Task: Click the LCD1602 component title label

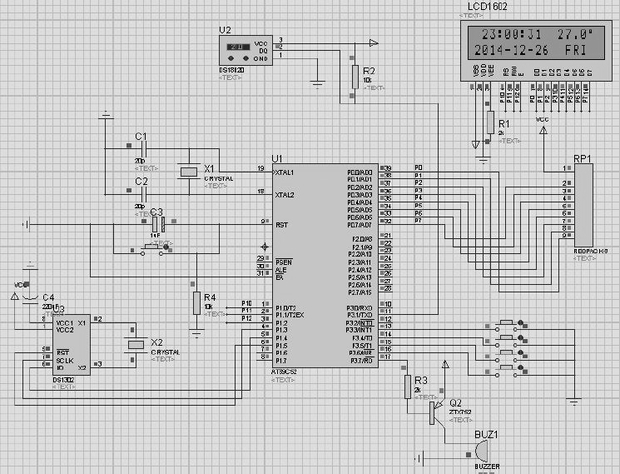Action: click(487, 7)
